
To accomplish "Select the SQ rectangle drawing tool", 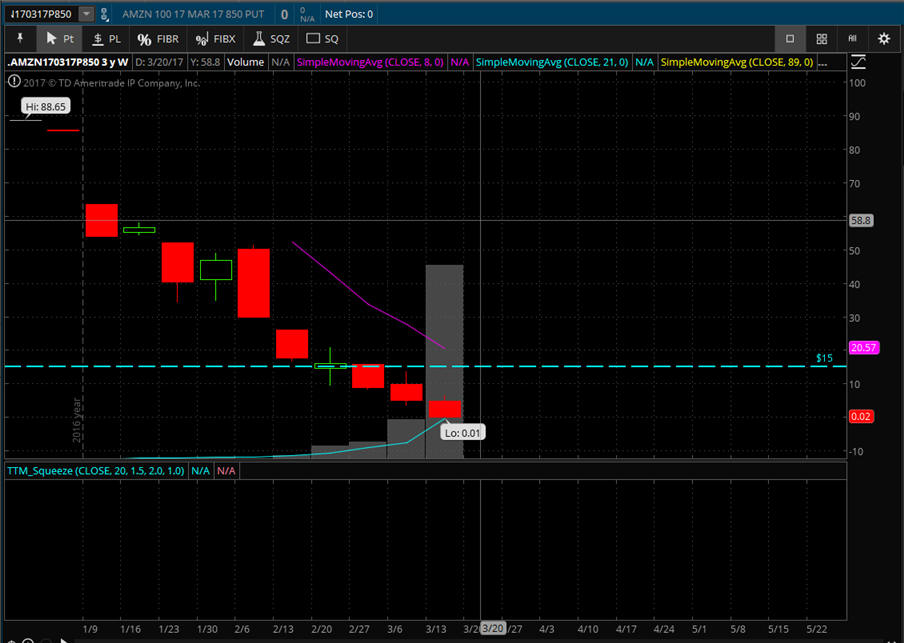I will pos(322,38).
